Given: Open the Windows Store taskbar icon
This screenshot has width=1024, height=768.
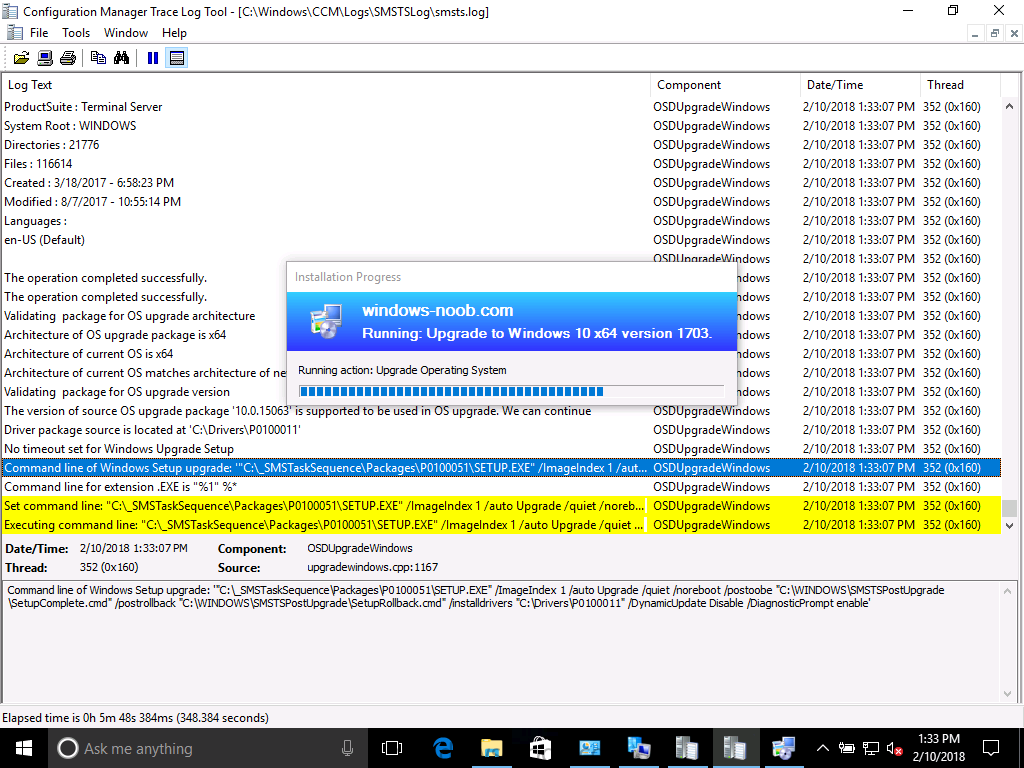Looking at the screenshot, I should point(540,748).
